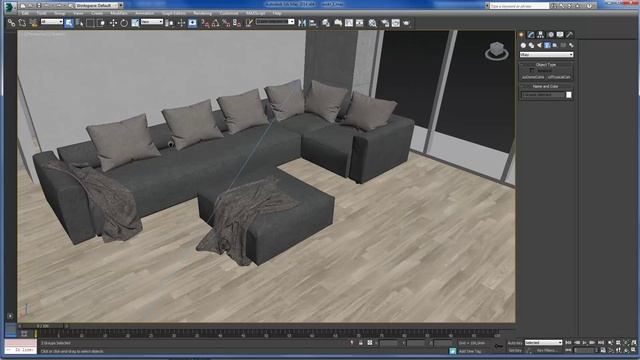
Task: Open the Selected key filter dropdown
Action: (x=543, y=342)
